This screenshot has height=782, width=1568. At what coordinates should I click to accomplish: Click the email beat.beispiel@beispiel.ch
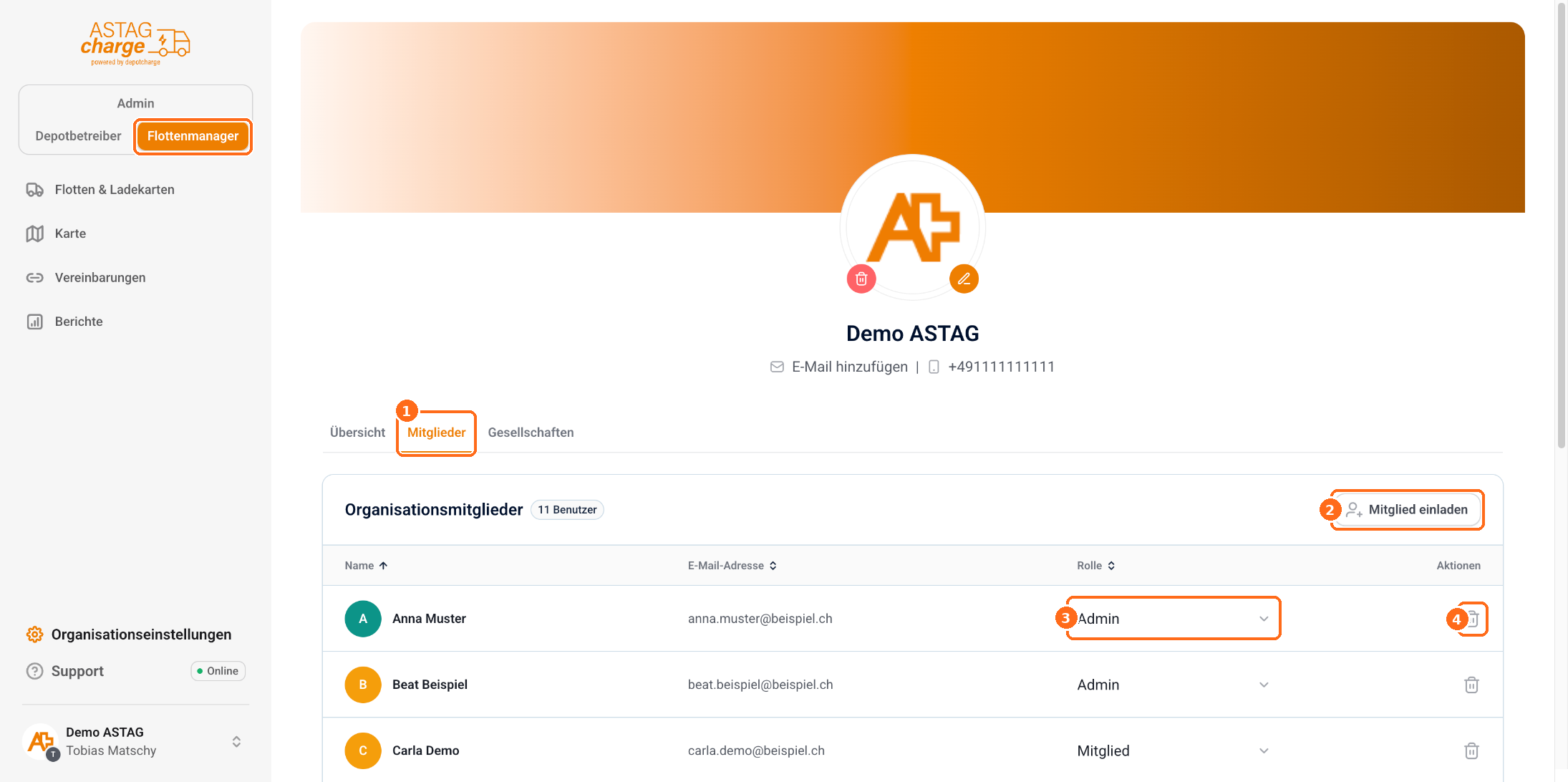[760, 685]
